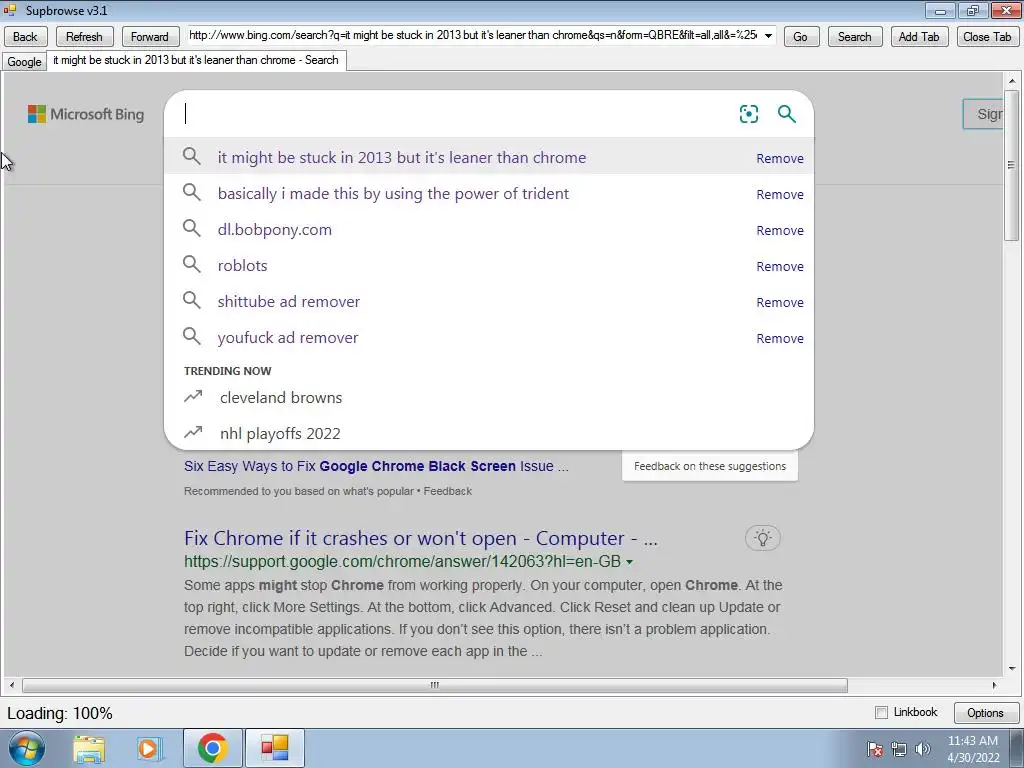The width and height of the screenshot is (1024, 768).
Task: Click the network tray icon
Action: [x=899, y=749]
